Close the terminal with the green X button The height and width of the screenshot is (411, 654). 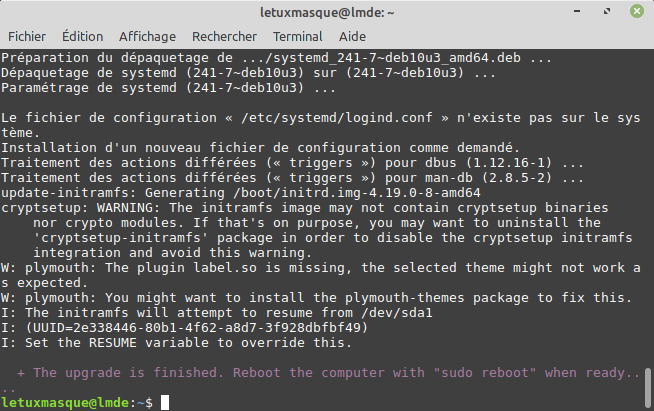point(635,12)
